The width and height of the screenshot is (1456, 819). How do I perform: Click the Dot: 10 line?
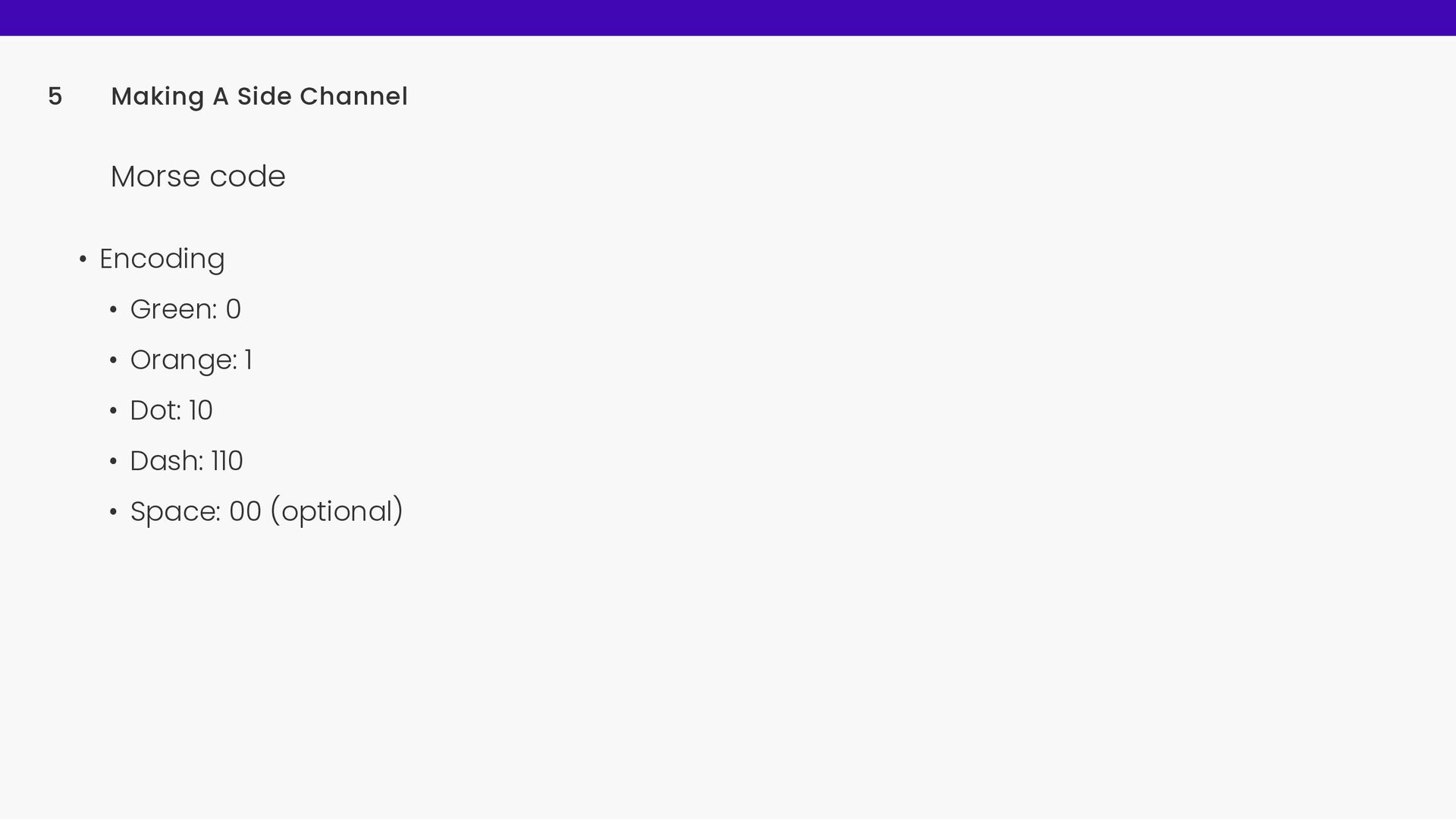(x=171, y=410)
